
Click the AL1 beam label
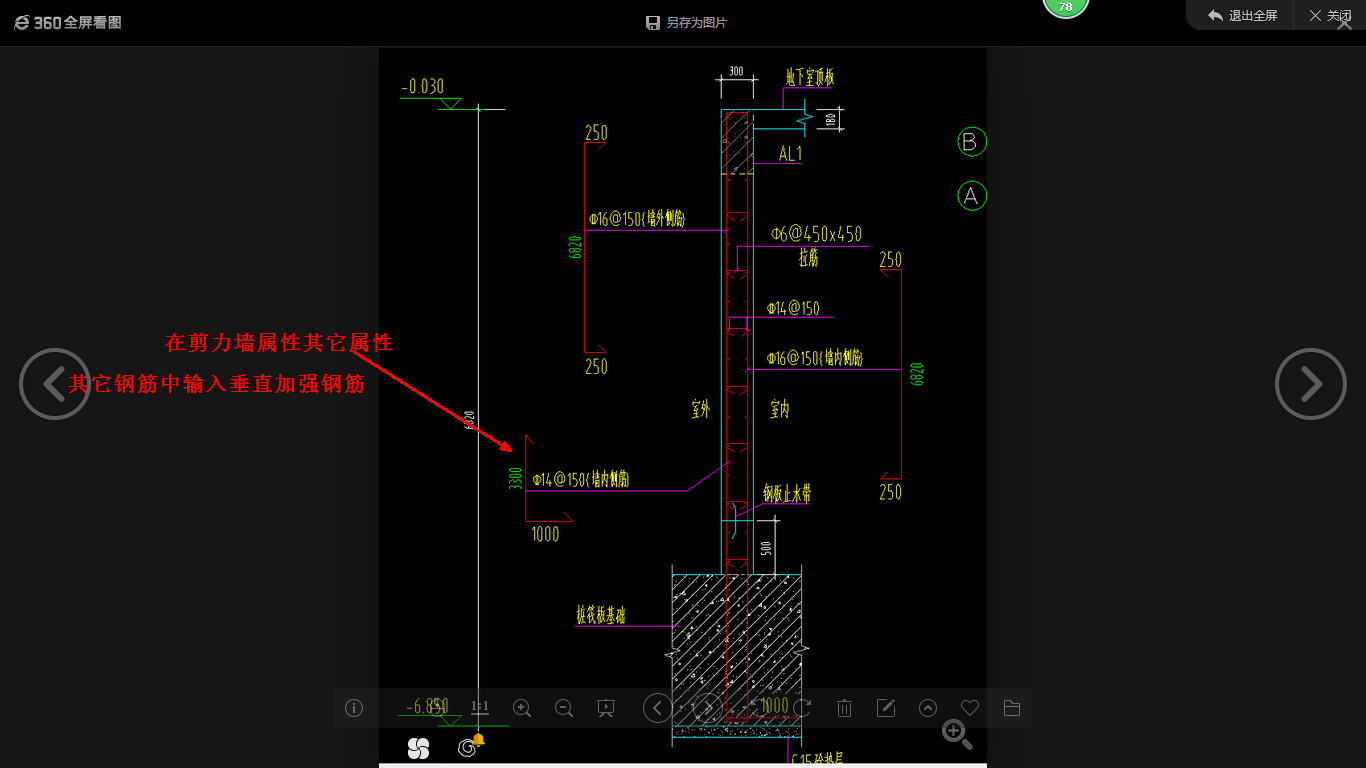point(790,154)
